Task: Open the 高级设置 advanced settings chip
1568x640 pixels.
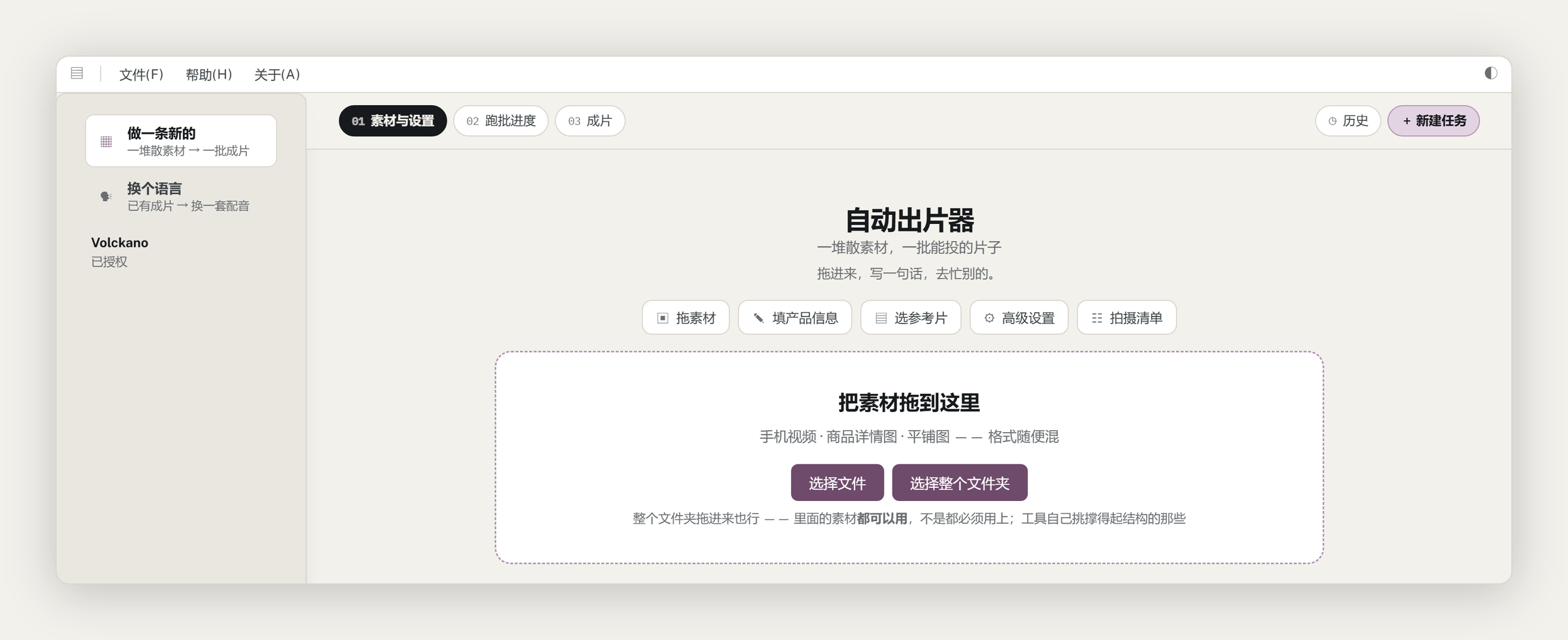Action: point(1019,317)
